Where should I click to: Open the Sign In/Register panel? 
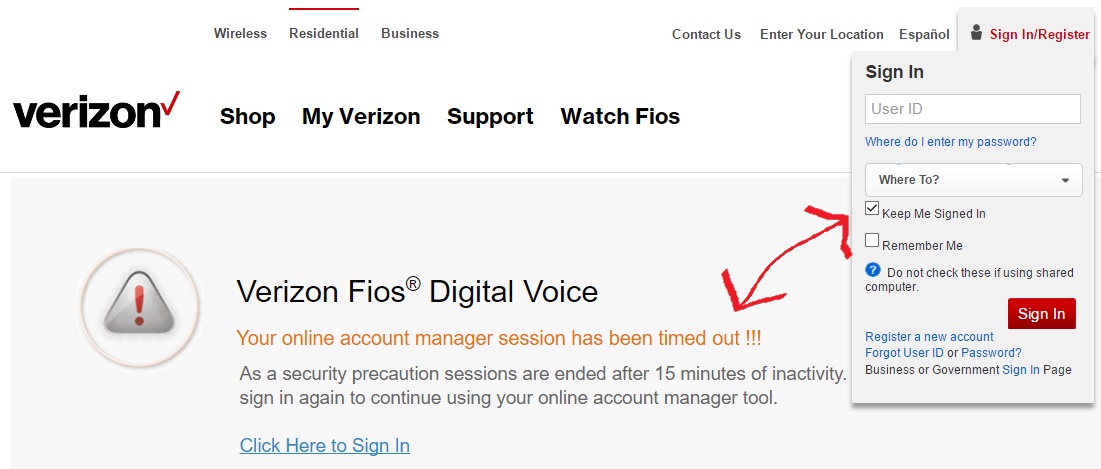click(1039, 34)
